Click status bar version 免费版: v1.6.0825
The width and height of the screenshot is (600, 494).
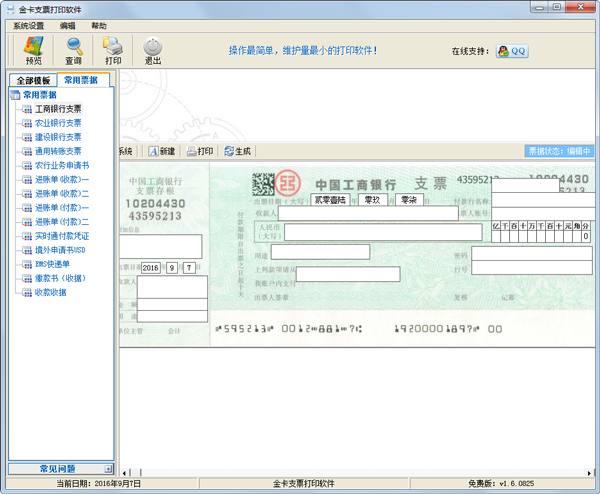point(501,484)
